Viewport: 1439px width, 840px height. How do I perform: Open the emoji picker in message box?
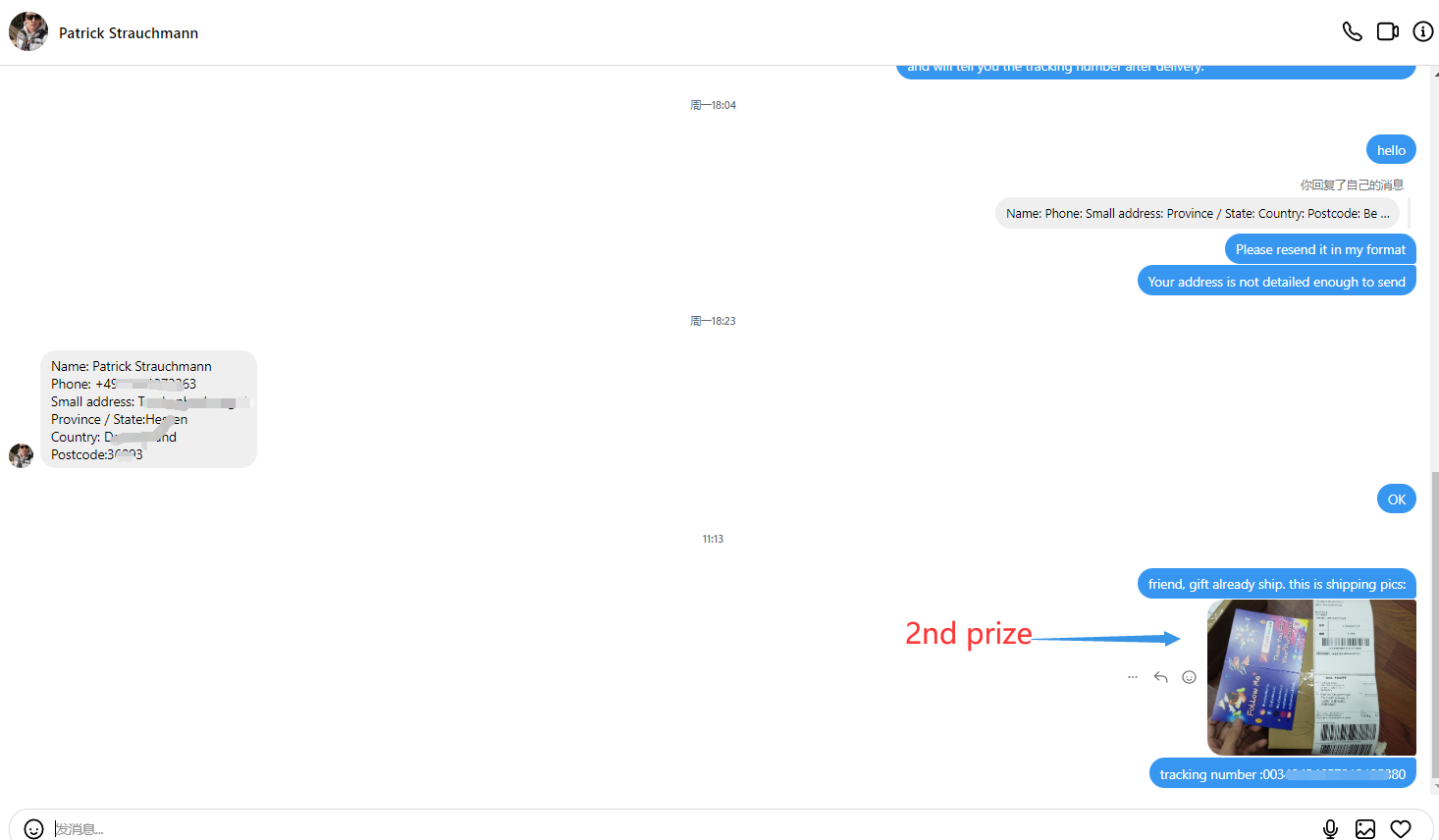coord(33,829)
